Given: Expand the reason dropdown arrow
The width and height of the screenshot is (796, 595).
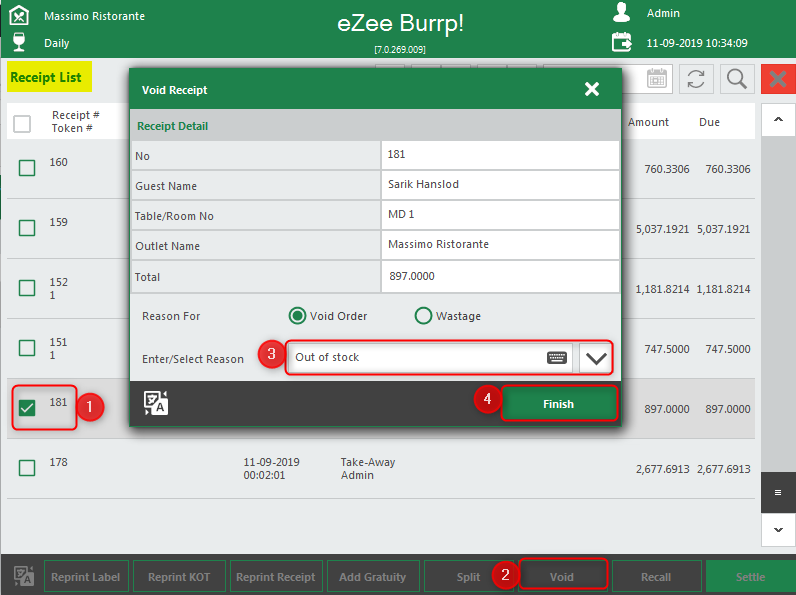Looking at the screenshot, I should pyautogui.click(x=596, y=358).
